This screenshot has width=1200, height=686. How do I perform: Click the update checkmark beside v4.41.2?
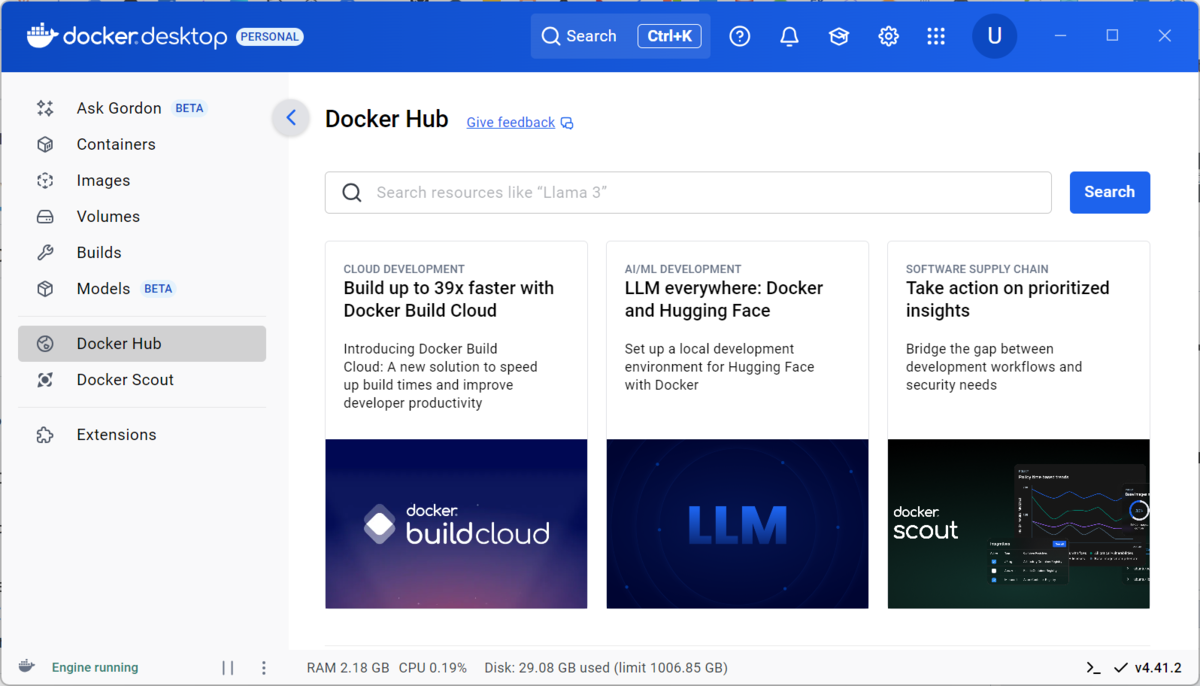point(1121,667)
